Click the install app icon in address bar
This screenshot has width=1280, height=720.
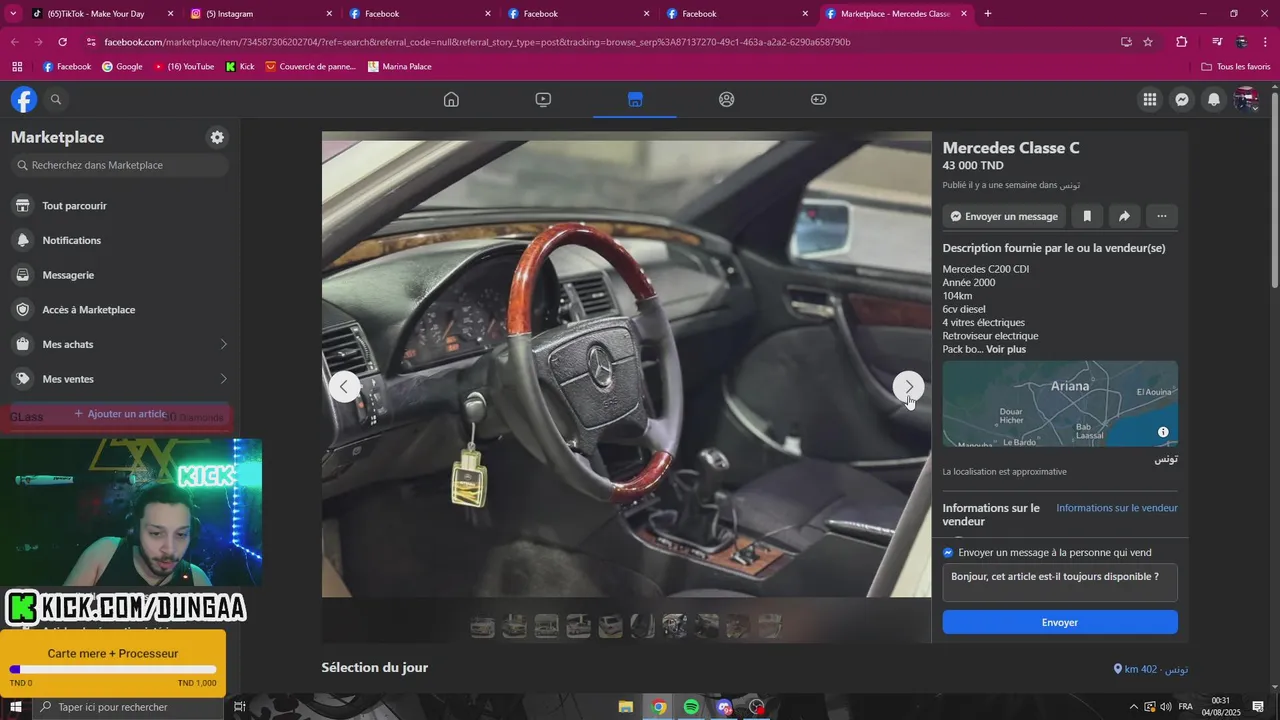pos(1126,42)
